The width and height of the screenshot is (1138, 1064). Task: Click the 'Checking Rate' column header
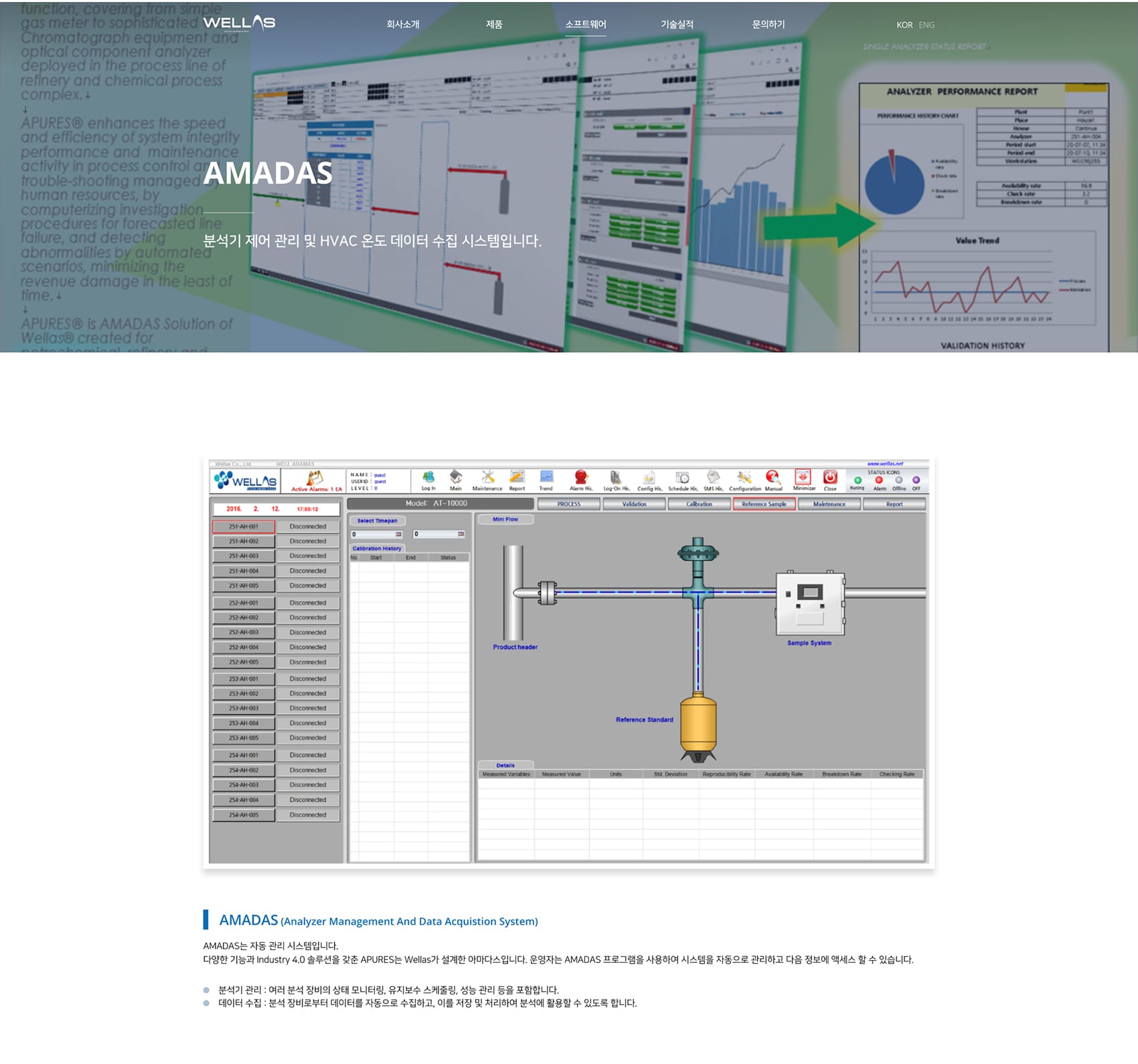tap(897, 774)
